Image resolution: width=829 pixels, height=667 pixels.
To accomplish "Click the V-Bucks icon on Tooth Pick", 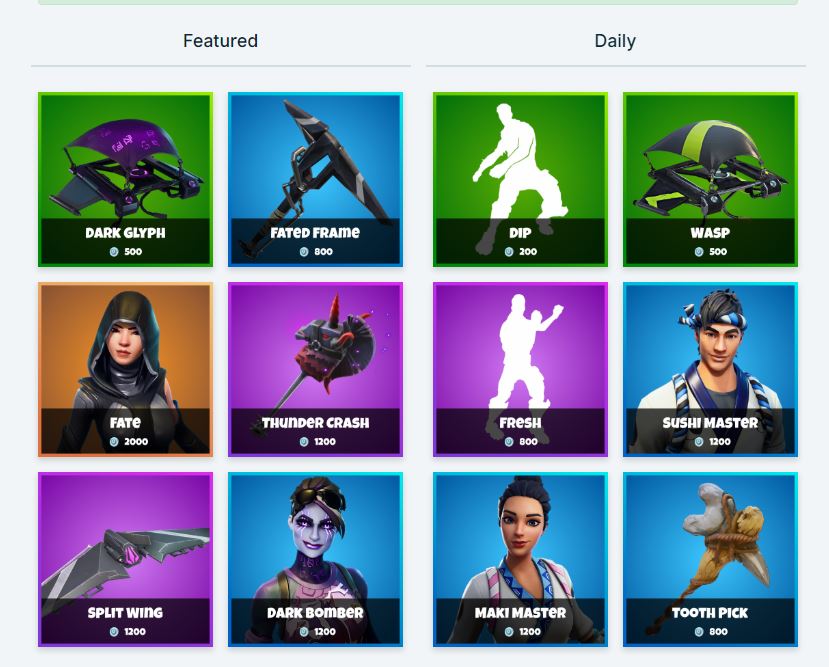I will tap(699, 631).
